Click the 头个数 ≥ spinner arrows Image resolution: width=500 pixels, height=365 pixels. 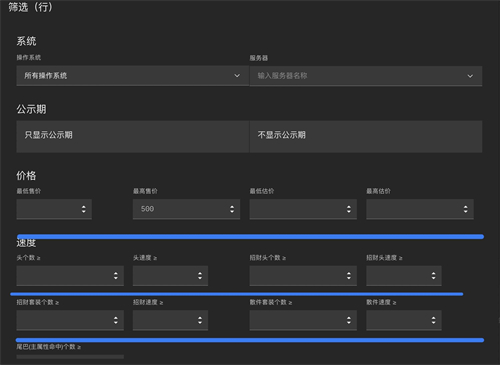[116, 276]
